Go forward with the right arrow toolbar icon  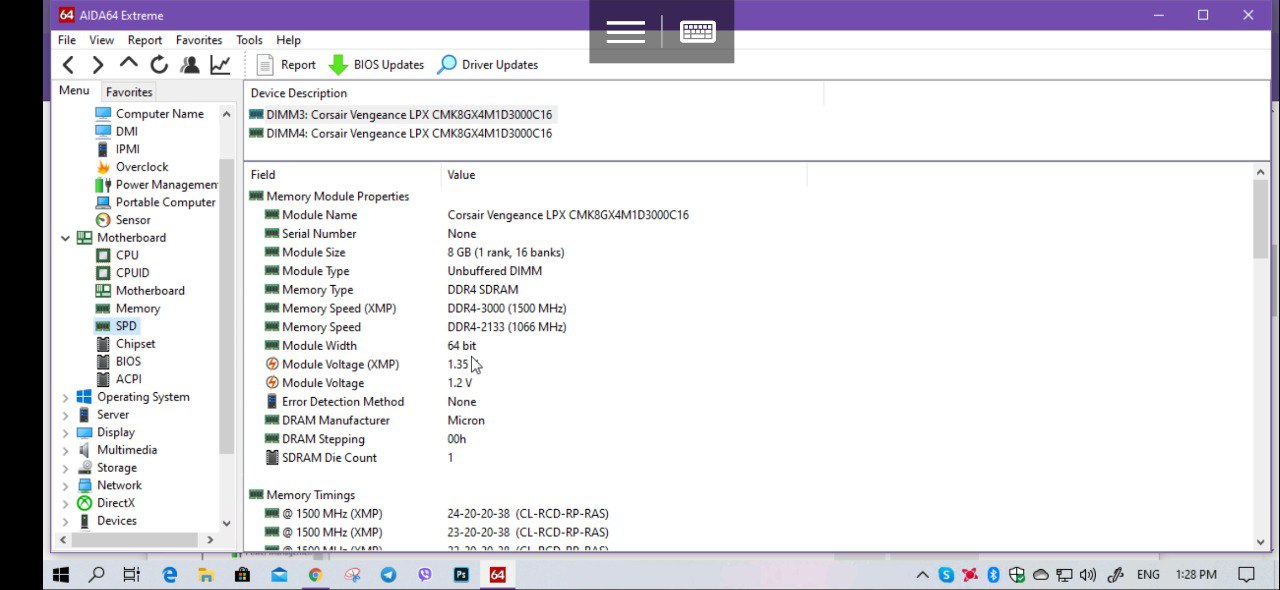[x=98, y=65]
